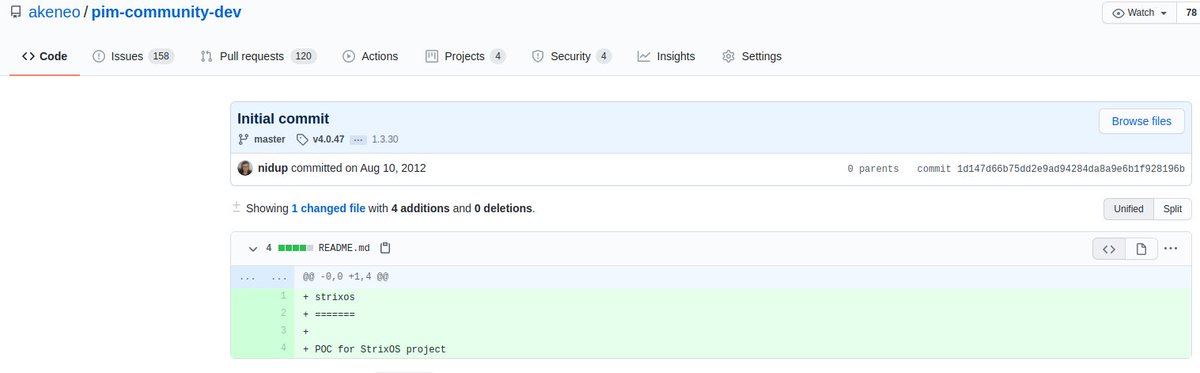
Task: Click the Initial commit title
Action: [x=283, y=118]
